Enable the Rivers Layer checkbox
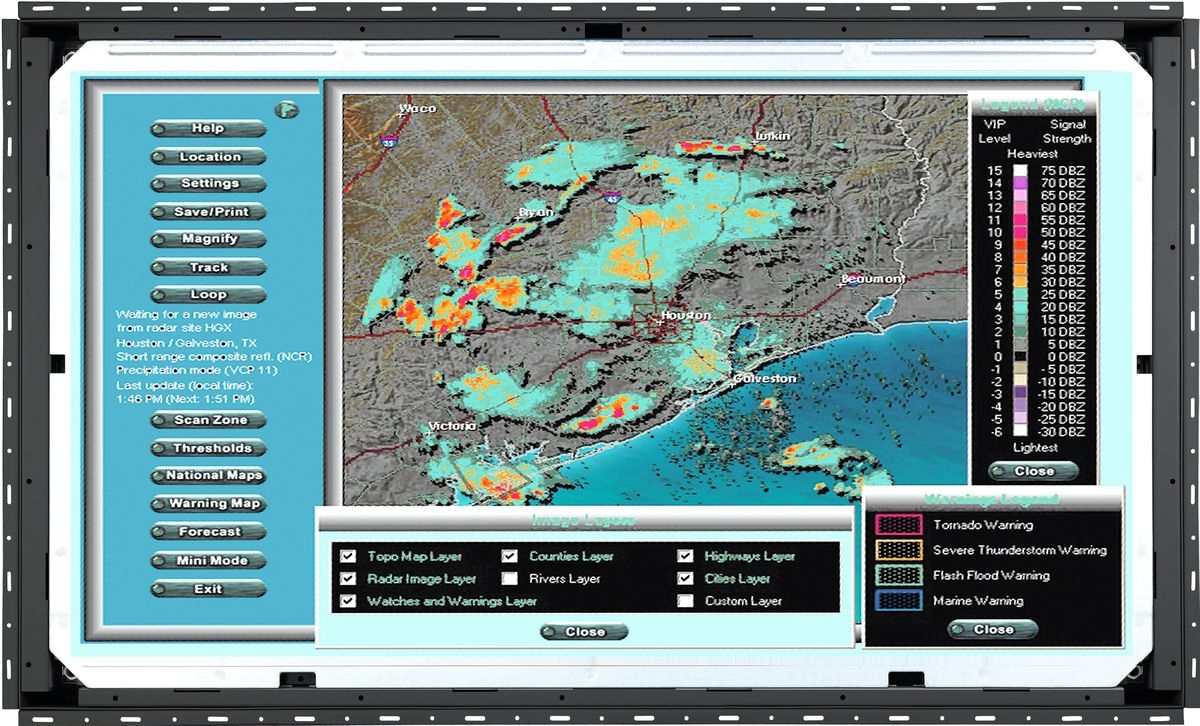Viewport: 1200px width, 726px height. click(x=510, y=579)
